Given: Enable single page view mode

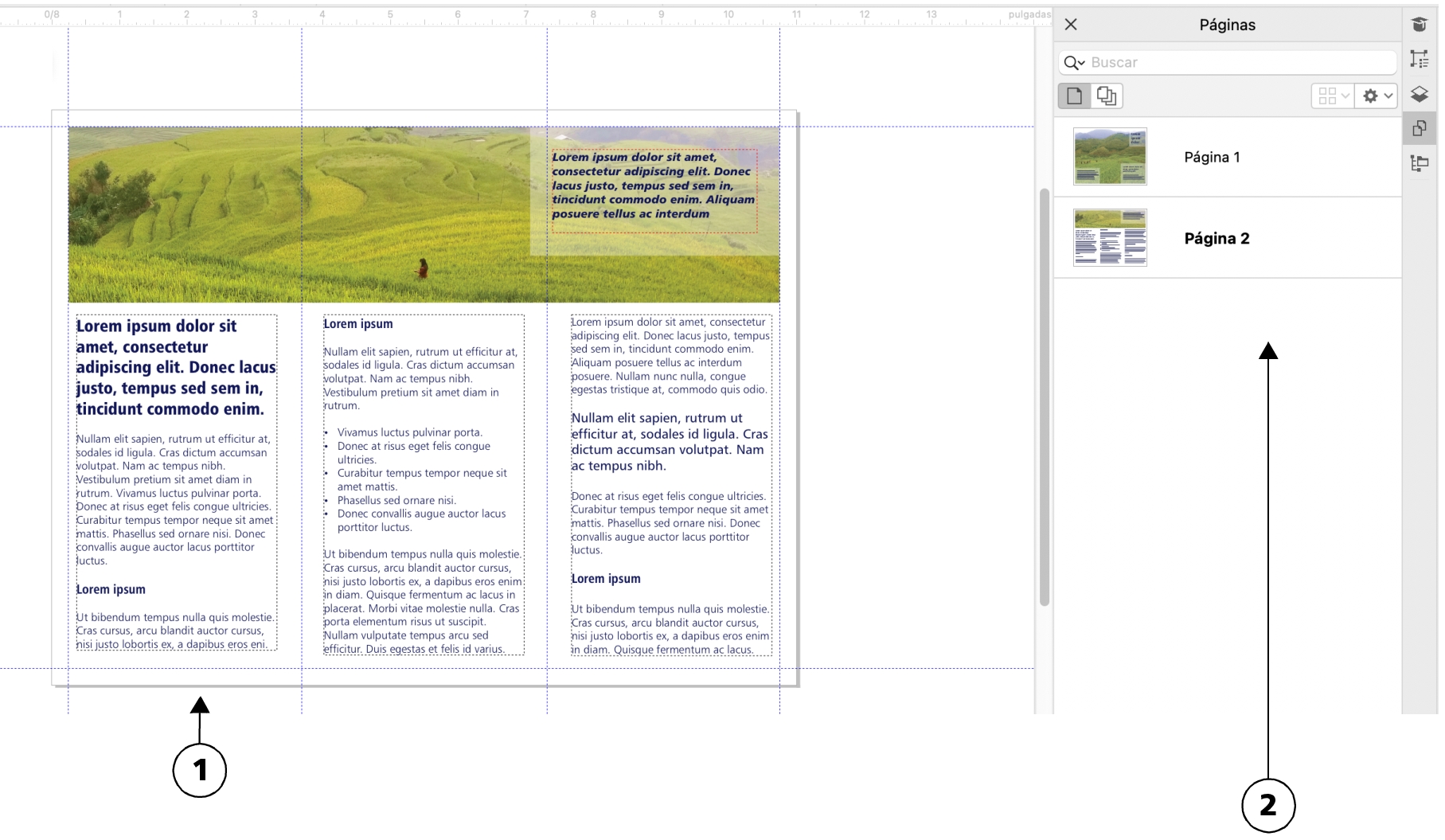Looking at the screenshot, I should point(1074,96).
